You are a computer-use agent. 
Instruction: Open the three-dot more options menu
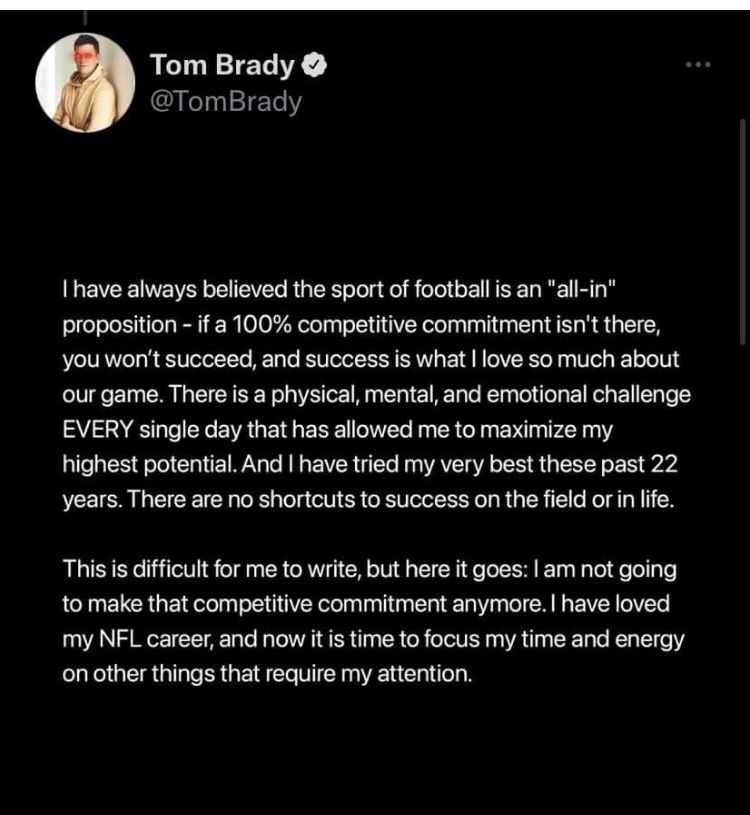pyautogui.click(x=698, y=64)
